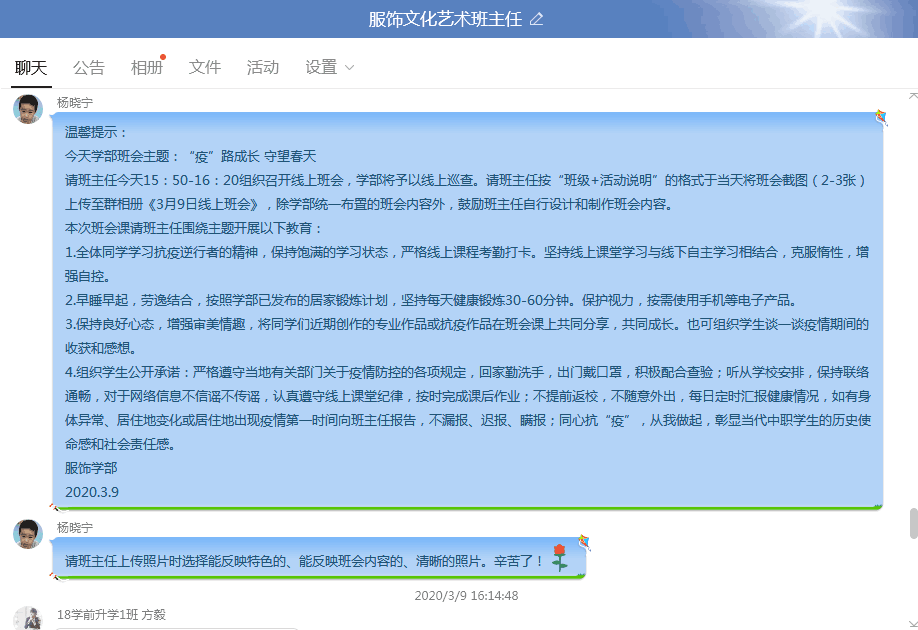Click the avatar of 18学前升学1班 方毅
918x630 pixels.
28,619
